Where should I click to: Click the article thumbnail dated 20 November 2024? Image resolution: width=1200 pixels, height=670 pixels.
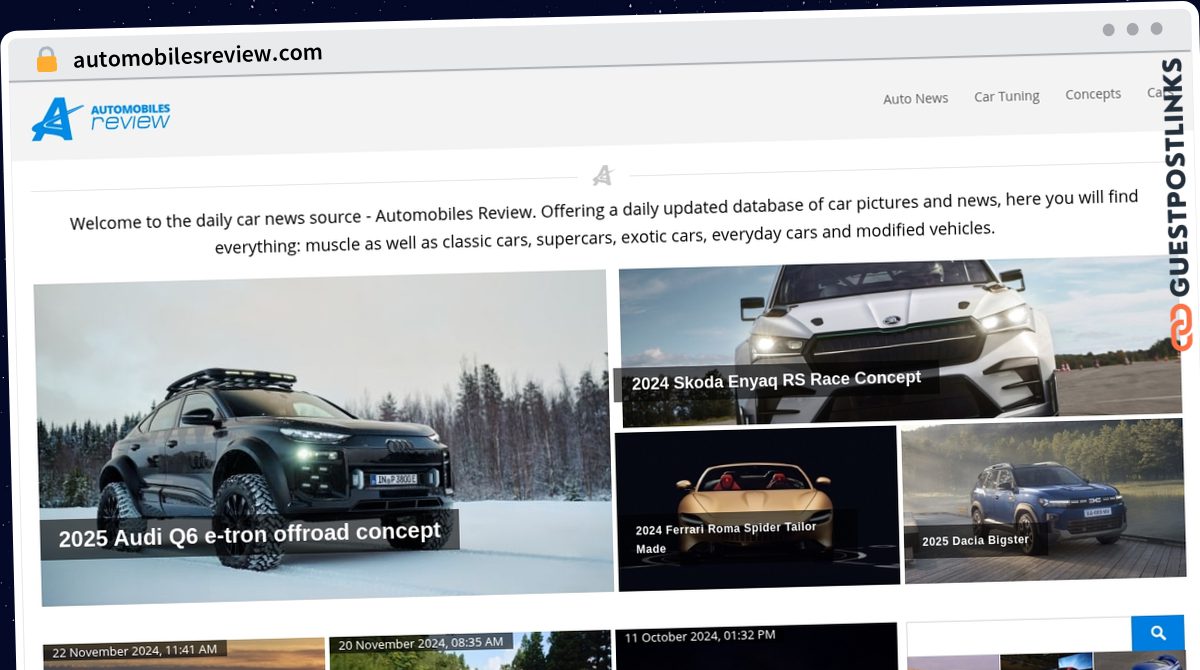point(470,650)
